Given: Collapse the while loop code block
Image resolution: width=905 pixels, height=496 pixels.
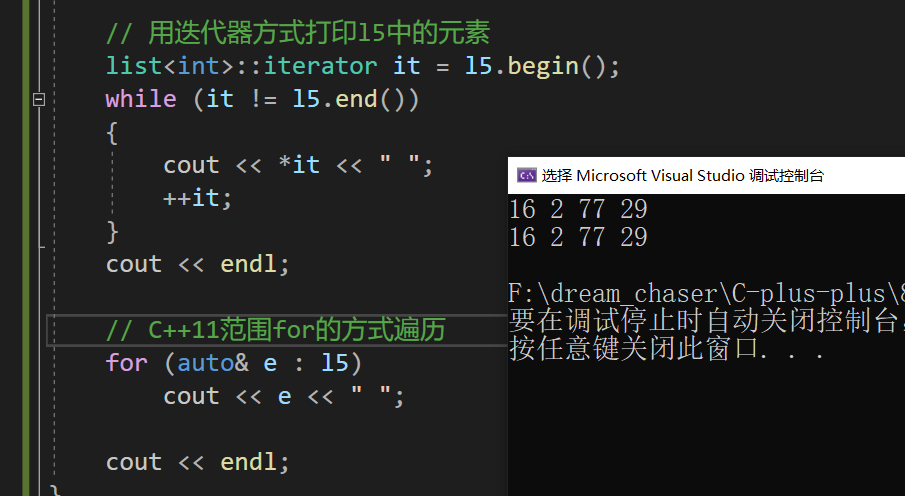Looking at the screenshot, I should point(39,99).
